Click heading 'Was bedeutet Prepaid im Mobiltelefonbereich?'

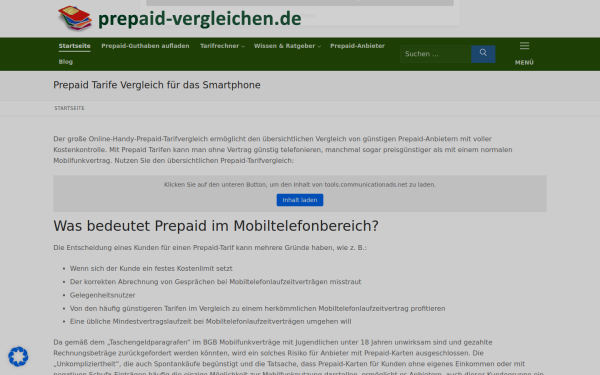[216, 226]
